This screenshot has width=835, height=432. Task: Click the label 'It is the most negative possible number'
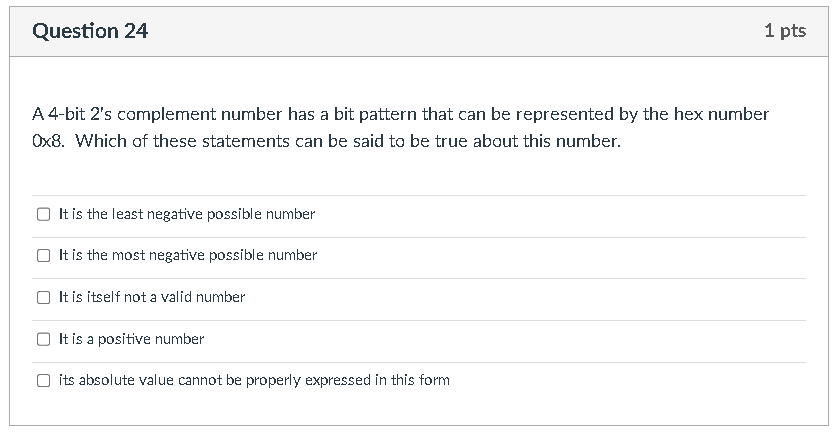tap(187, 255)
